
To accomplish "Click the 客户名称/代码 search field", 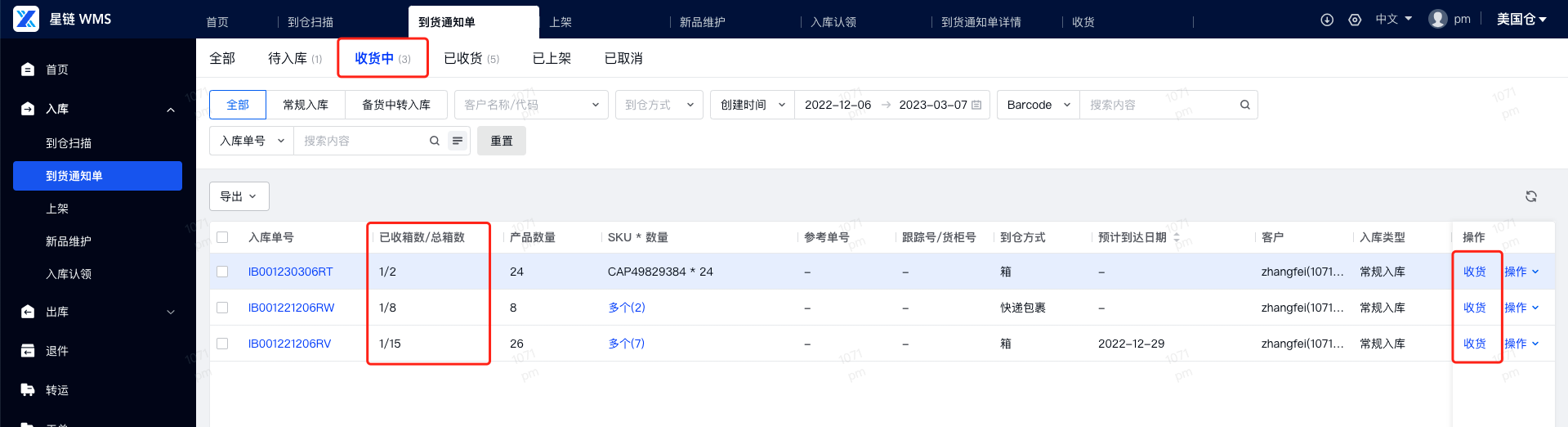I will 523,105.
